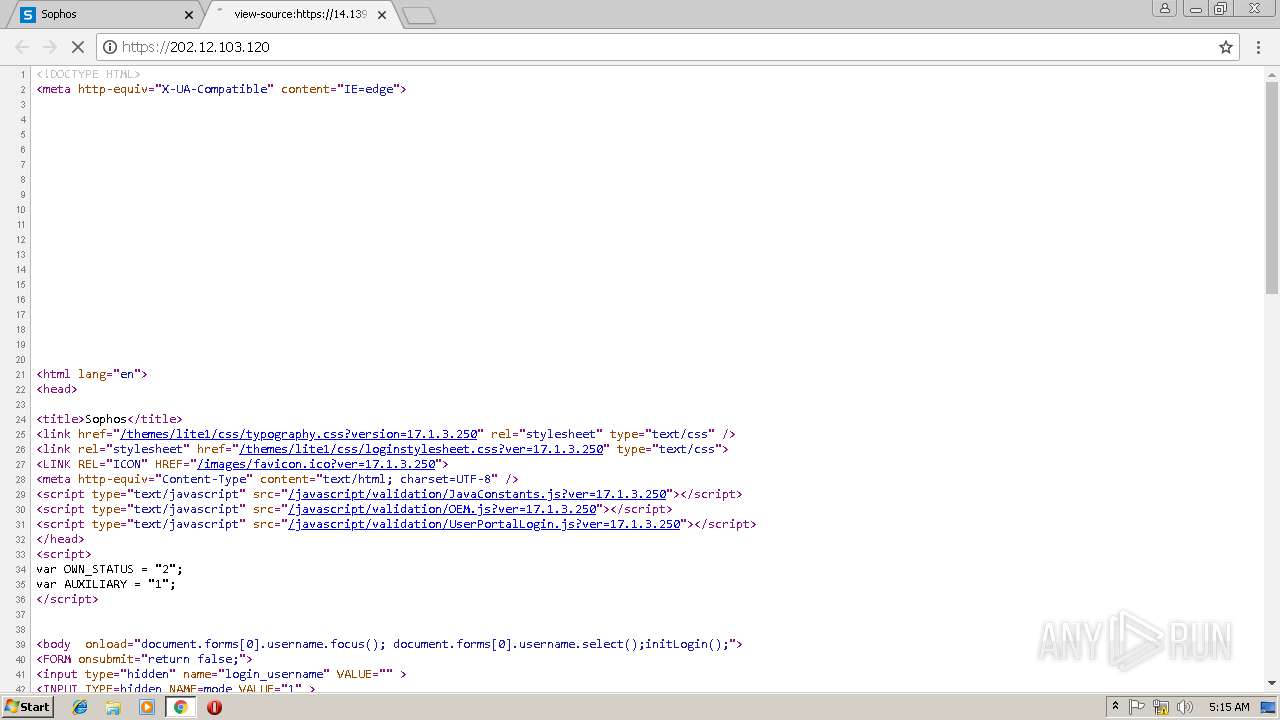Viewport: 1280px width, 720px height.
Task: Click the Forward navigation arrow
Action: point(50,47)
